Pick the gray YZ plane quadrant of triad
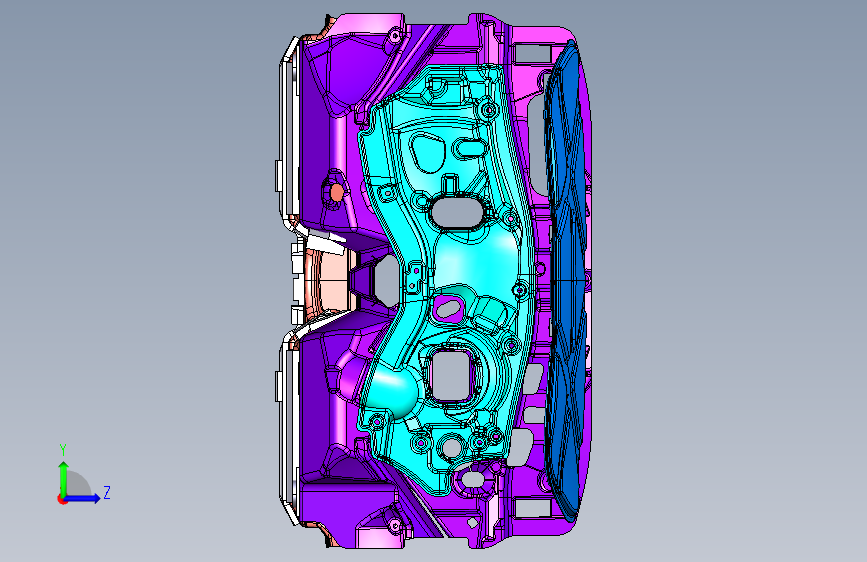 (78, 483)
